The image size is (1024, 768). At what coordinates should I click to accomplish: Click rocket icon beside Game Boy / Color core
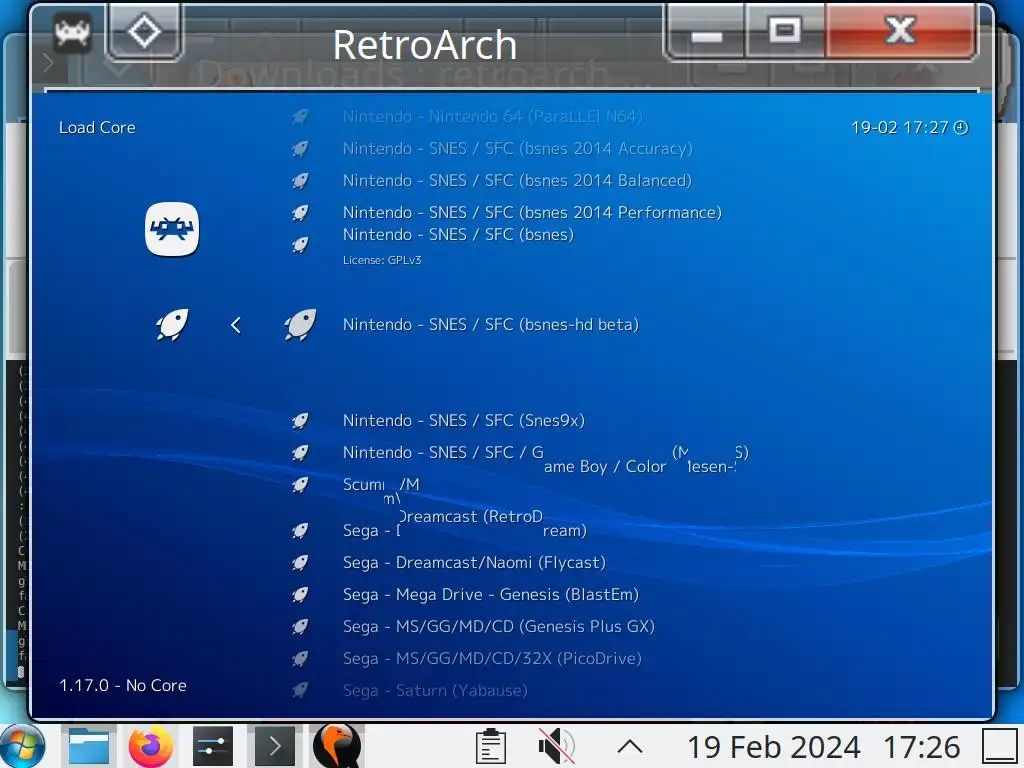point(300,453)
